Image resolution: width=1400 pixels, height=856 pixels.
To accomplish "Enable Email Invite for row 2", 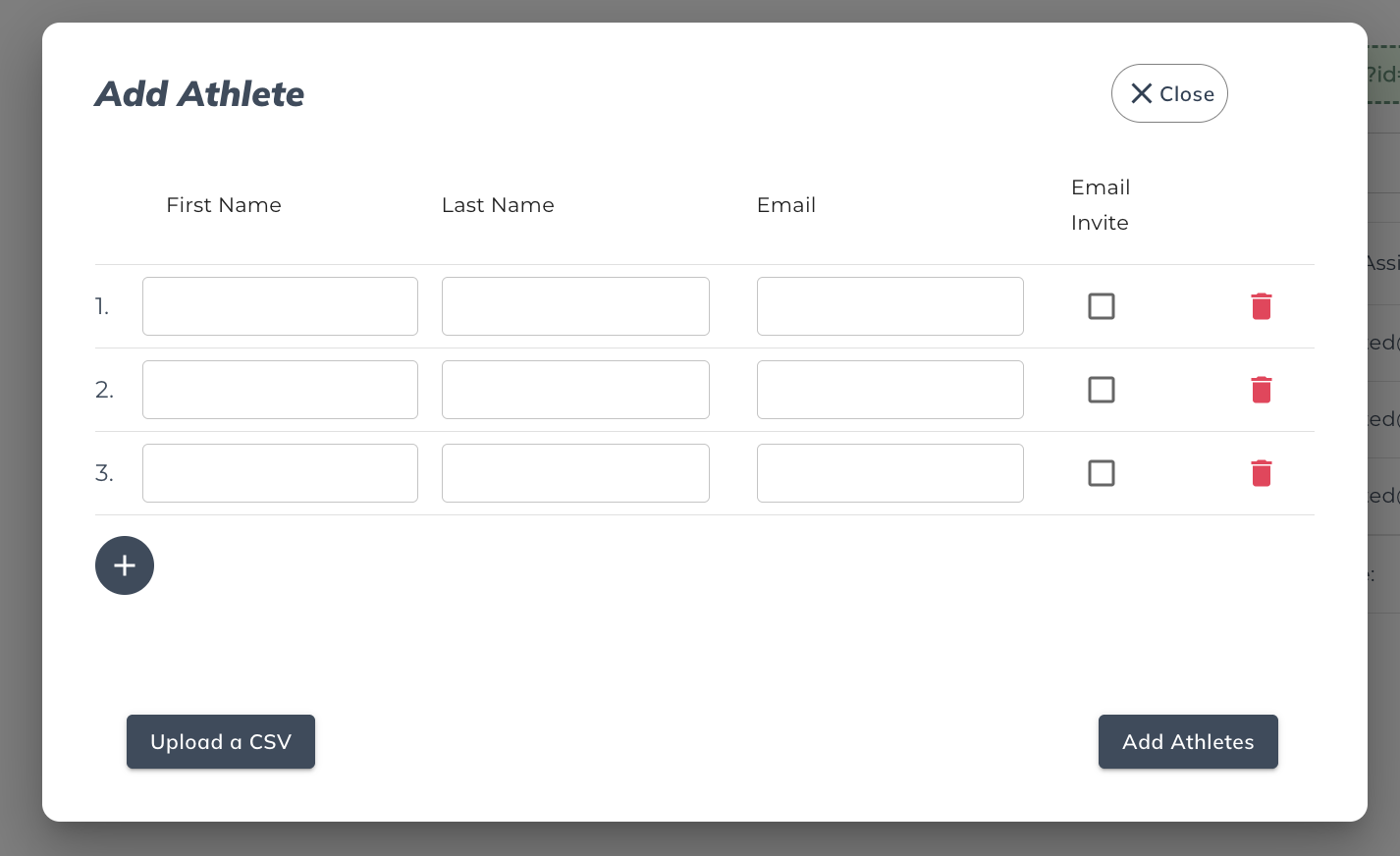I will tap(1102, 390).
